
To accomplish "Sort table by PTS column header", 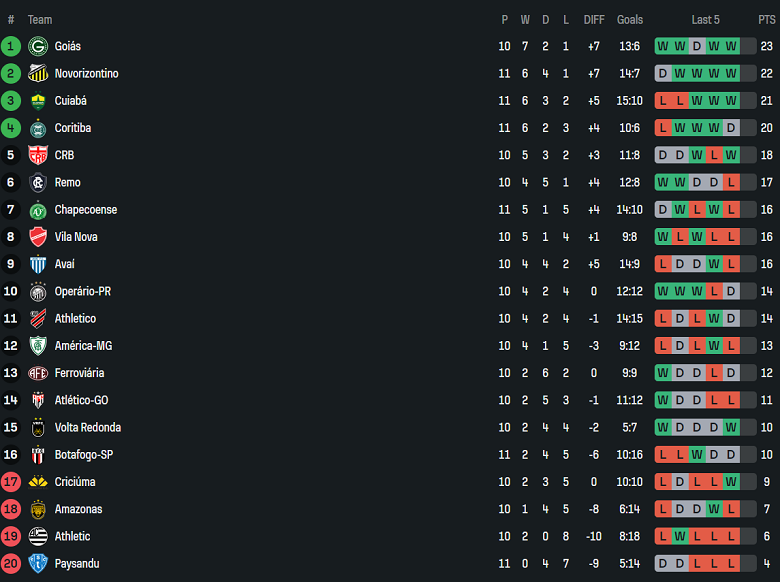I will click(x=766, y=19).
